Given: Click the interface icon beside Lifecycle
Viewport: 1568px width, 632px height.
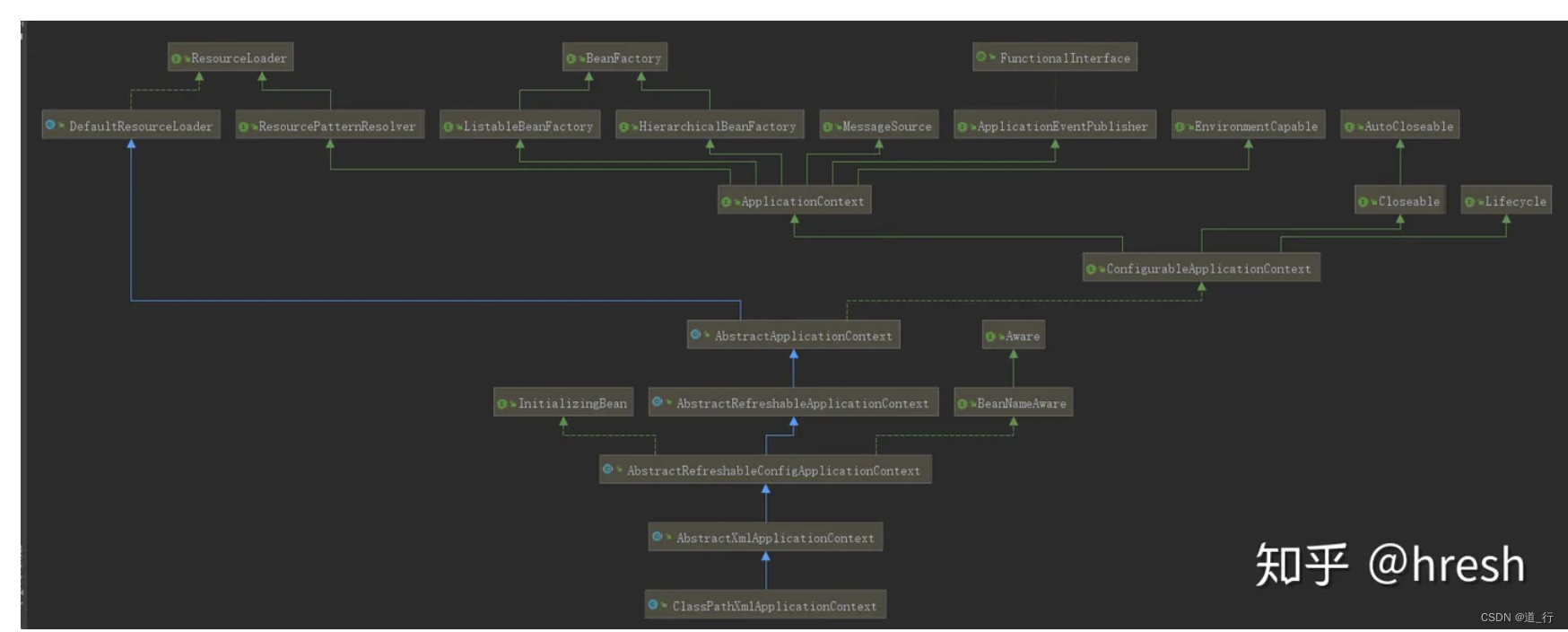Looking at the screenshot, I should coord(1469,202).
